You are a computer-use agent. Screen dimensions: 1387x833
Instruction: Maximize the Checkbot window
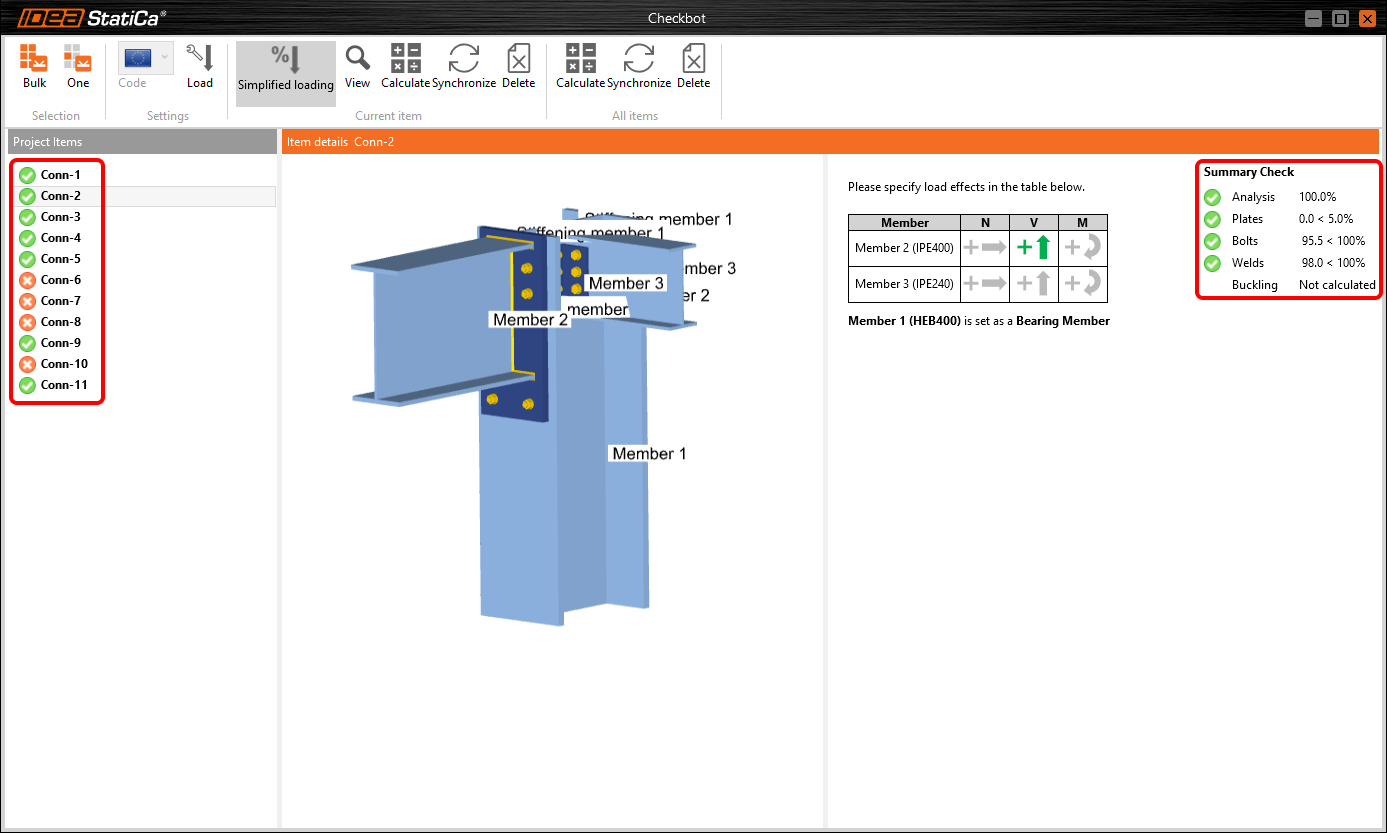pyautogui.click(x=1340, y=18)
